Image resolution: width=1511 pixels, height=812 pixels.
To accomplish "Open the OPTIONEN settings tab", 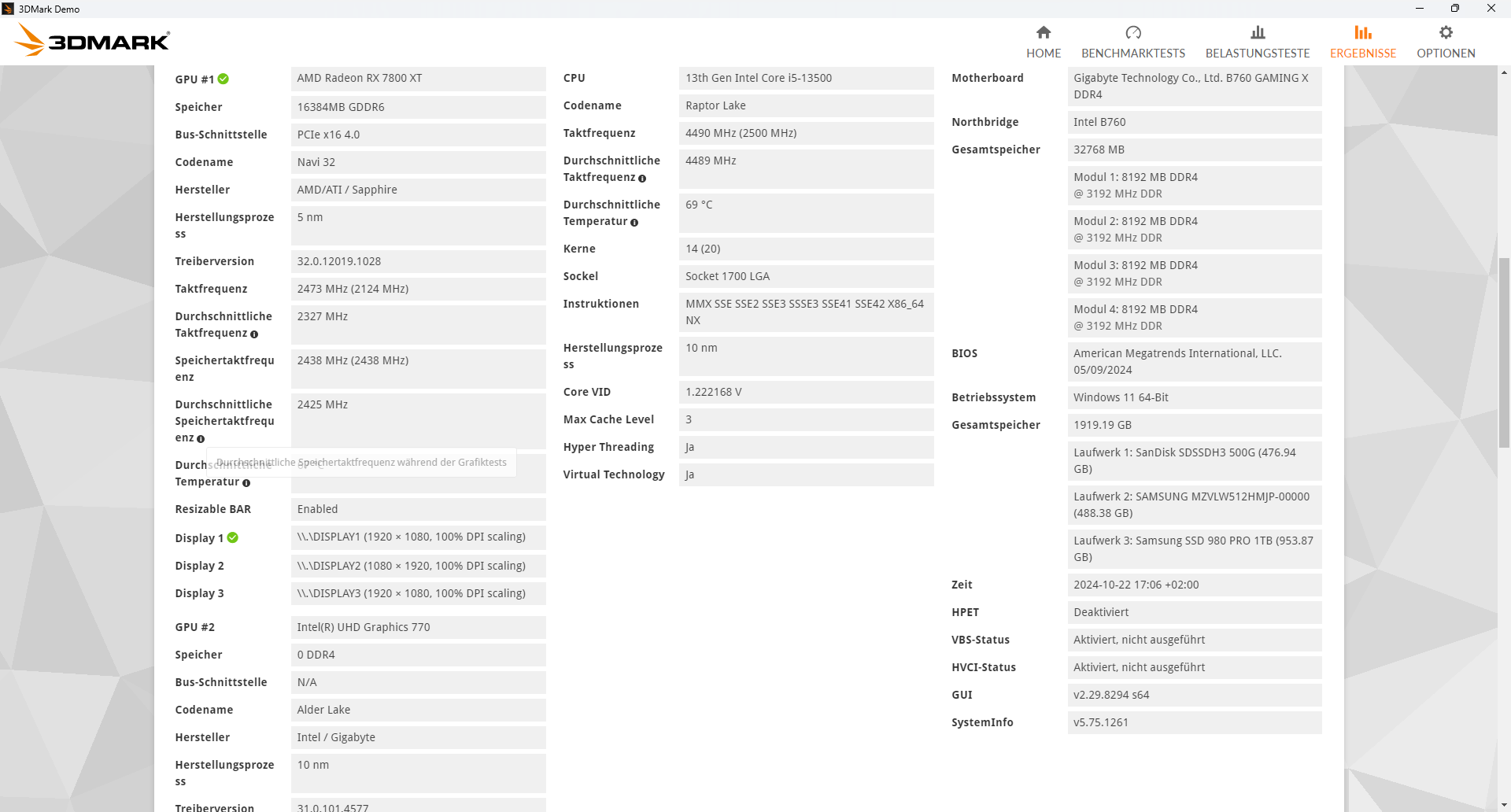I will 1446,42.
